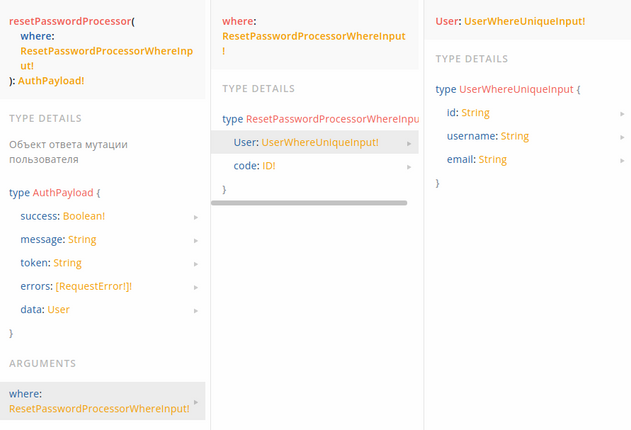Viewport: 631px width, 430px height.
Task: Click the AuthPayload! return type link
Action: (x=51, y=81)
